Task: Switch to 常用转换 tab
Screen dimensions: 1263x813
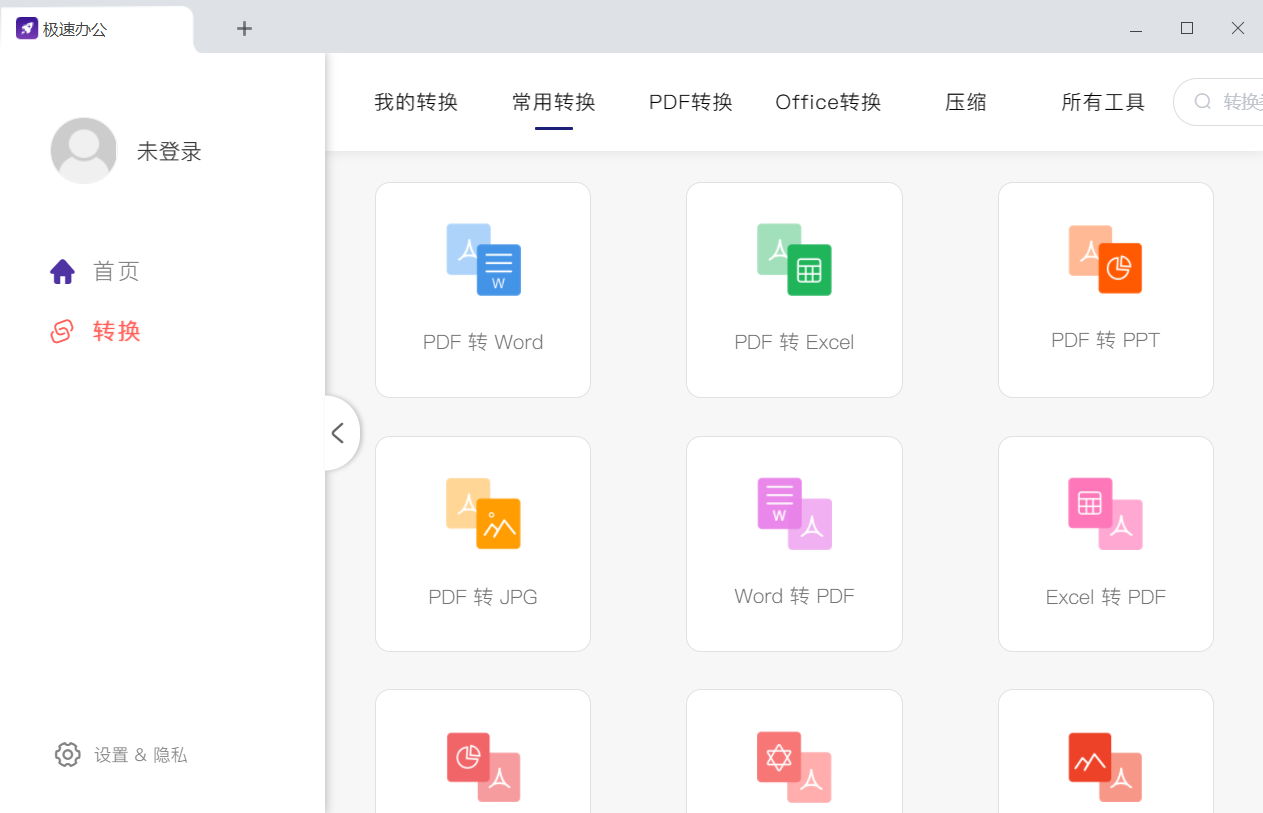Action: coord(554,102)
